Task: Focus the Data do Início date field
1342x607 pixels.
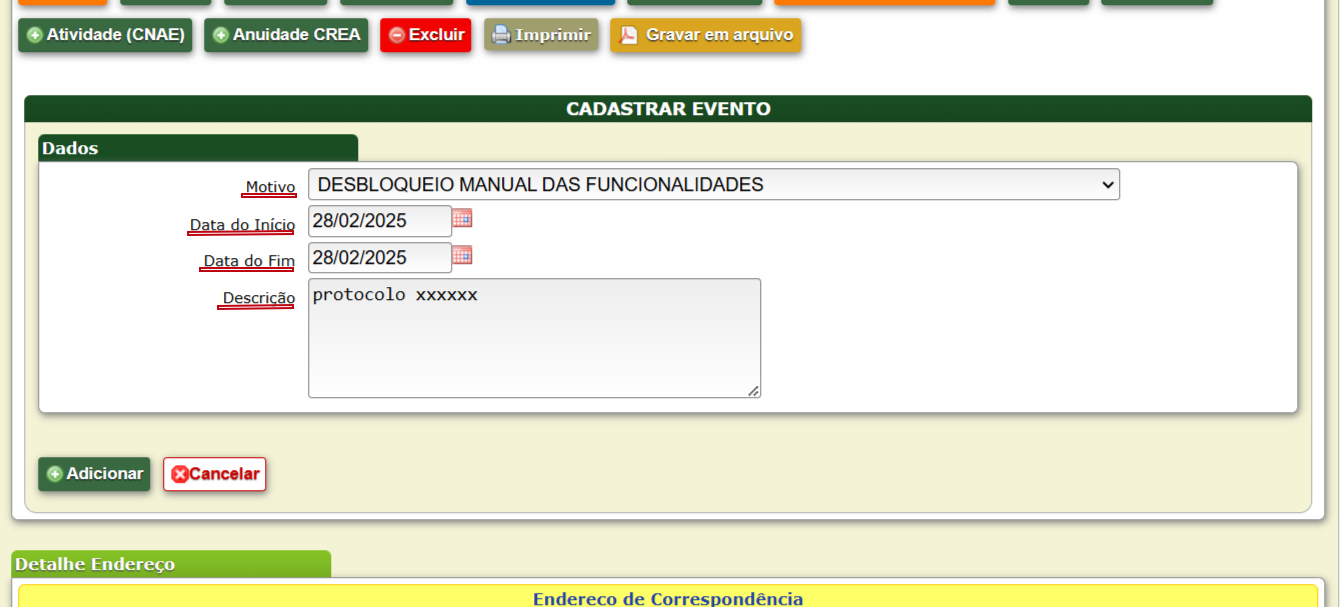Action: [x=379, y=221]
